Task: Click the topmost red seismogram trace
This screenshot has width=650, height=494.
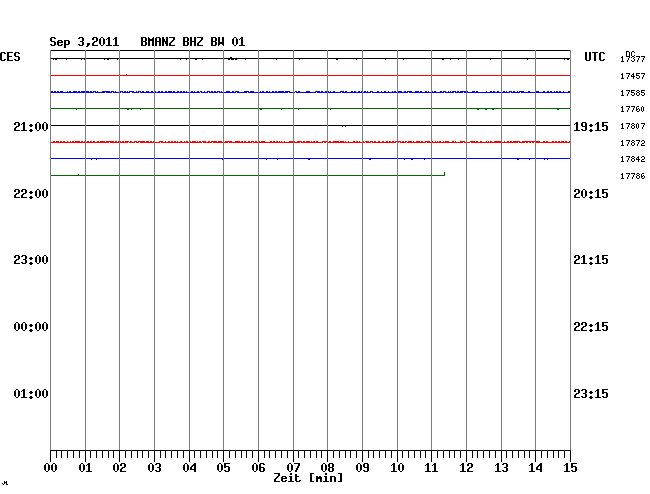Action: [310, 75]
